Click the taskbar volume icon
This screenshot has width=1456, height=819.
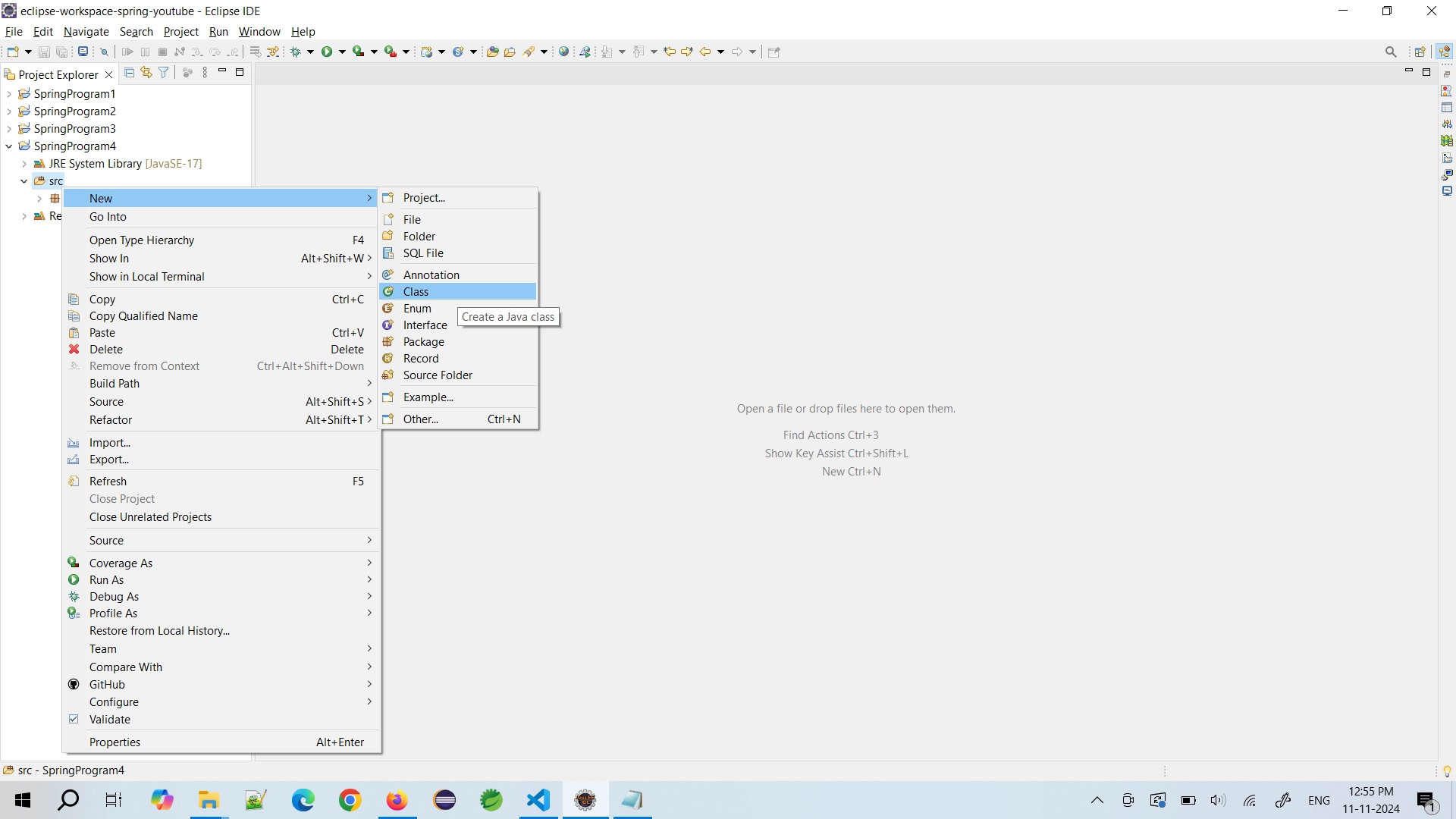point(1218,801)
